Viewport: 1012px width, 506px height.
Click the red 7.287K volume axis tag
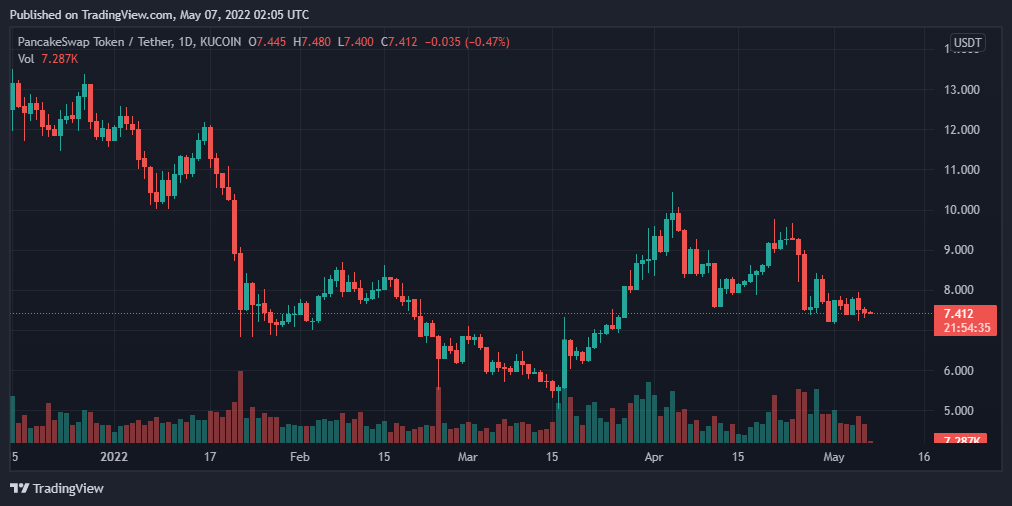[x=966, y=440]
